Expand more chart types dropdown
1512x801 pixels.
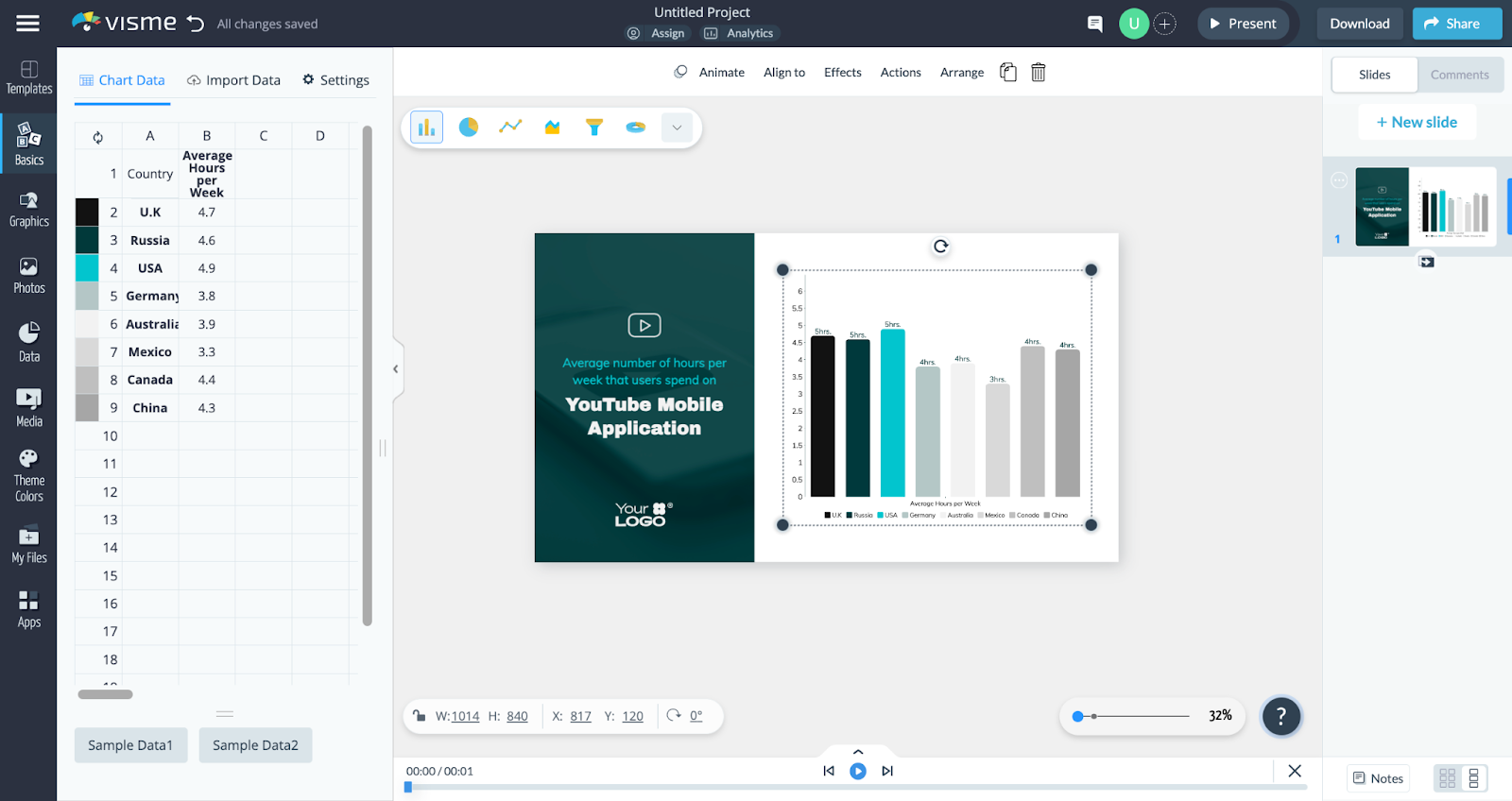[x=677, y=128]
